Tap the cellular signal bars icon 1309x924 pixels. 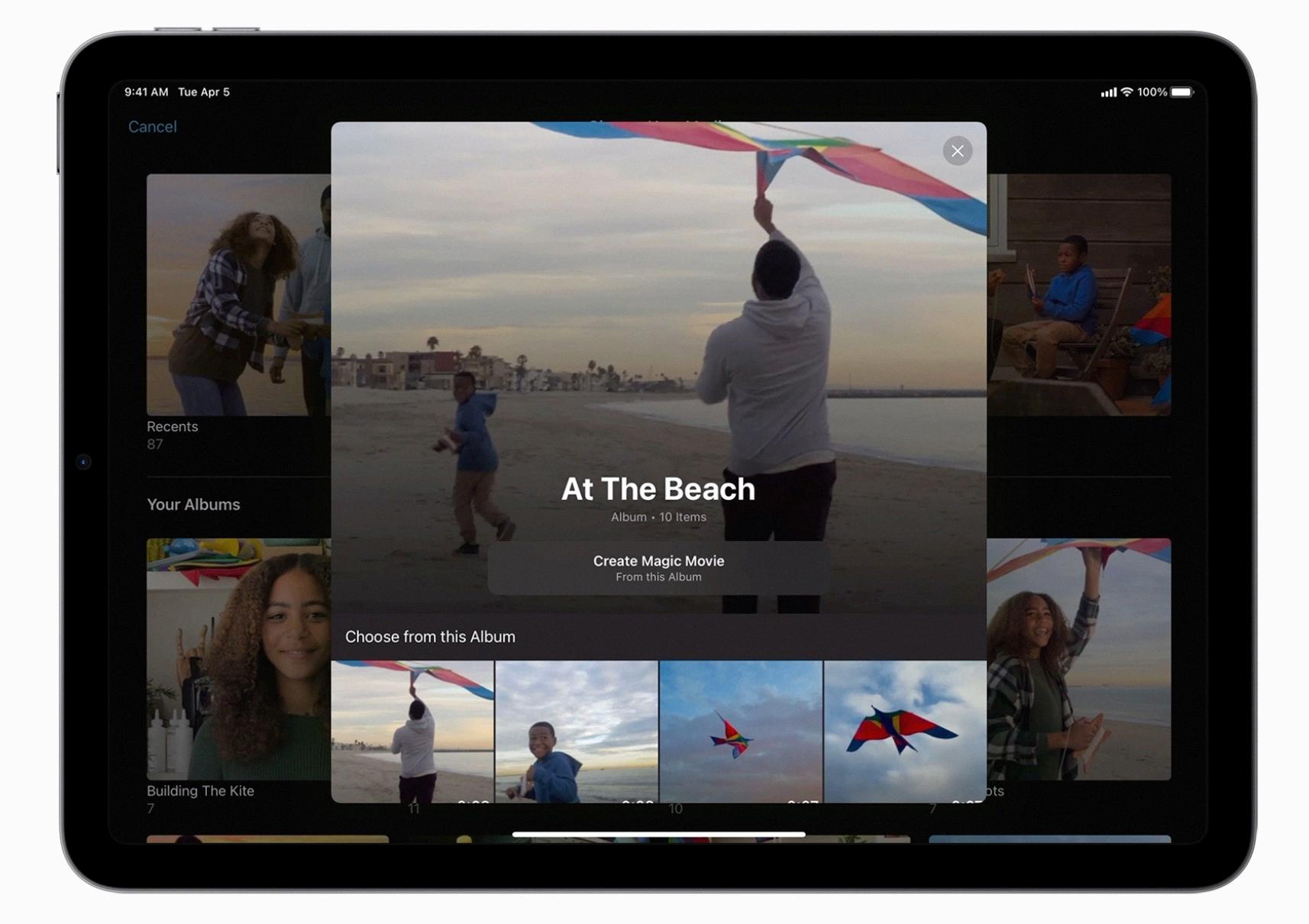[x=1108, y=92]
